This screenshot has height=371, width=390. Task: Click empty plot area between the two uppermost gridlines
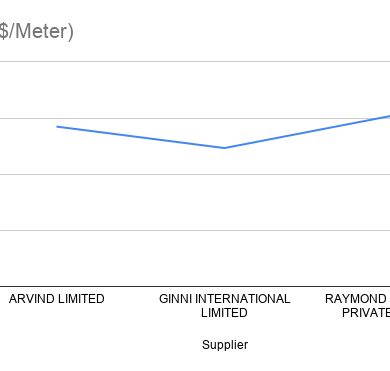coord(195,90)
